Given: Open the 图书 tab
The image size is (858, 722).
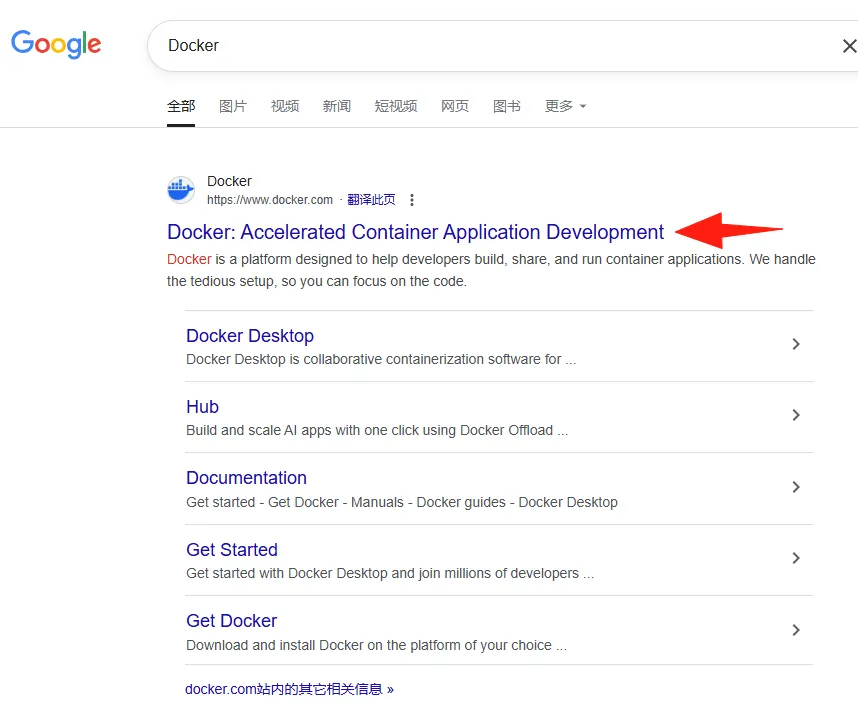Looking at the screenshot, I should [x=507, y=106].
